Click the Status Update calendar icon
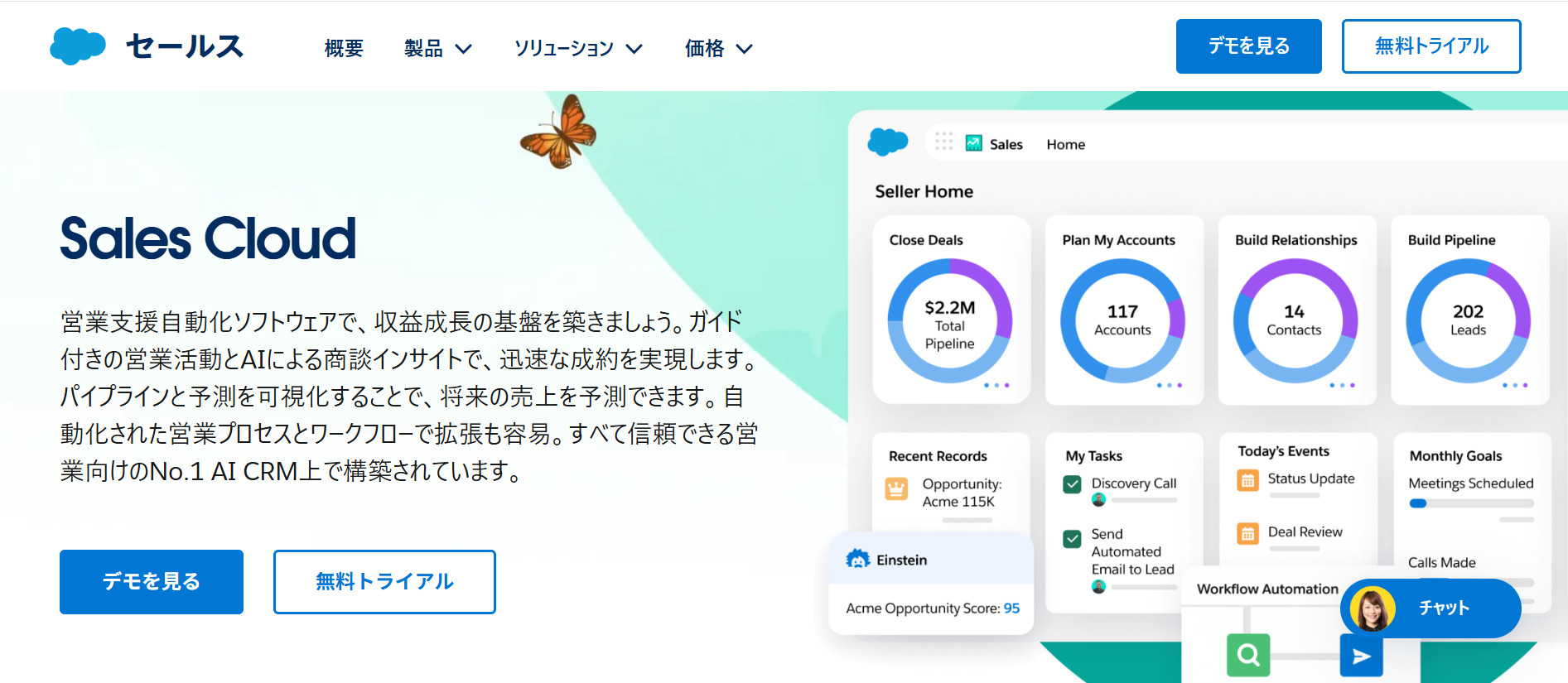The height and width of the screenshot is (683, 1568). [x=1247, y=480]
